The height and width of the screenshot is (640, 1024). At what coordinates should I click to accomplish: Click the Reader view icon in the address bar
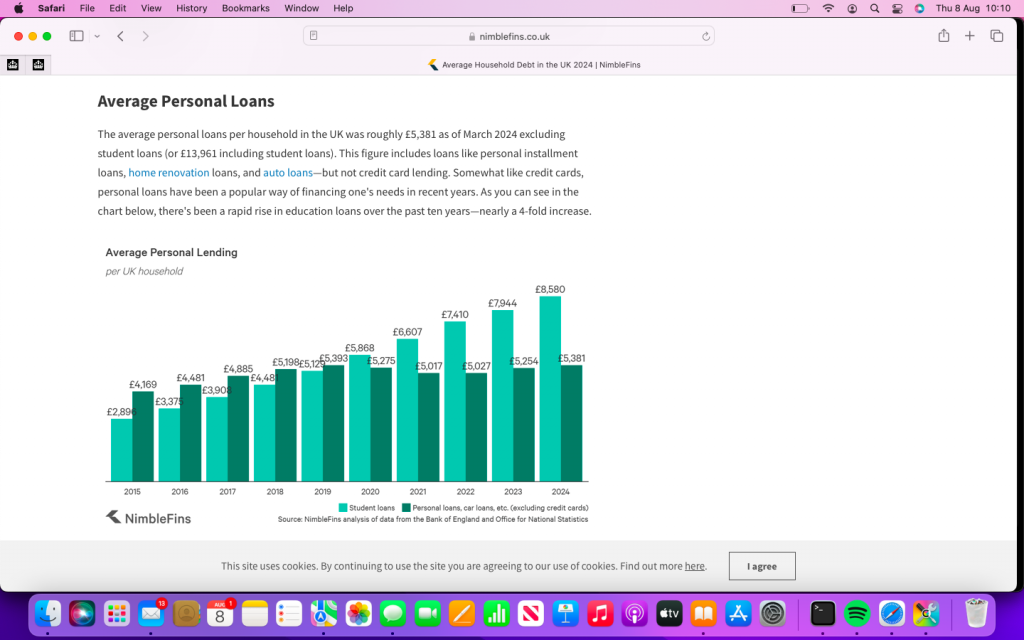tap(314, 36)
